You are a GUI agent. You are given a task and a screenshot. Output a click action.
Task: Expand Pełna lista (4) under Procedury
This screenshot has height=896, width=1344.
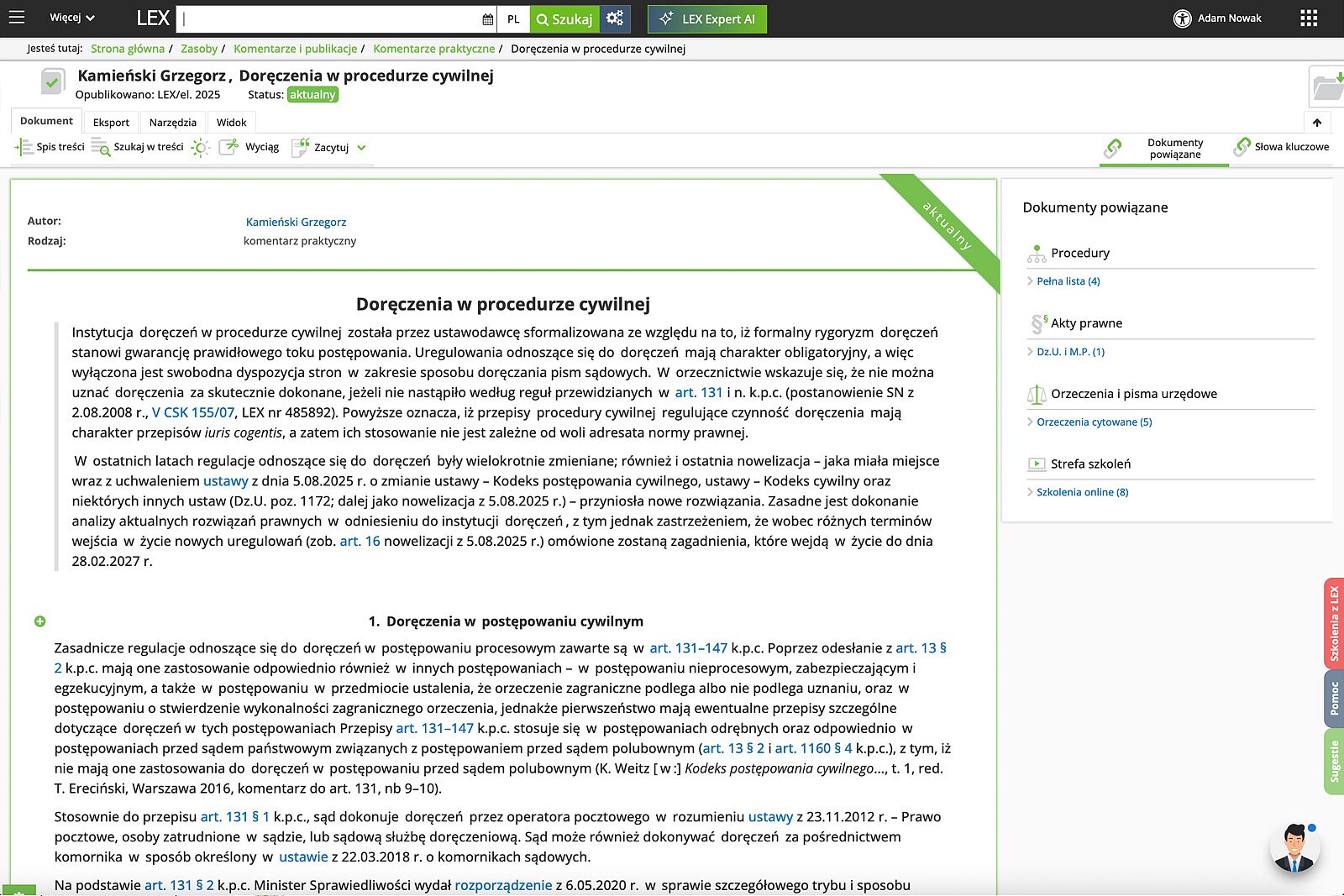1068,281
